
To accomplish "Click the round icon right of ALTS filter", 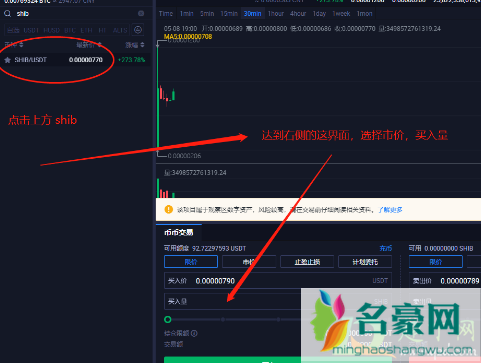I will point(138,30).
